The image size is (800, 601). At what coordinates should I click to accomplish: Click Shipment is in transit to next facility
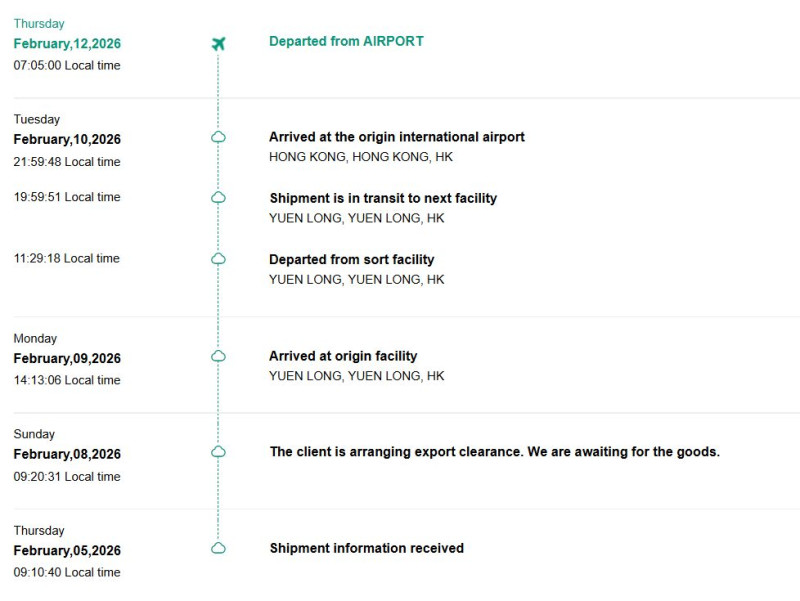point(383,198)
